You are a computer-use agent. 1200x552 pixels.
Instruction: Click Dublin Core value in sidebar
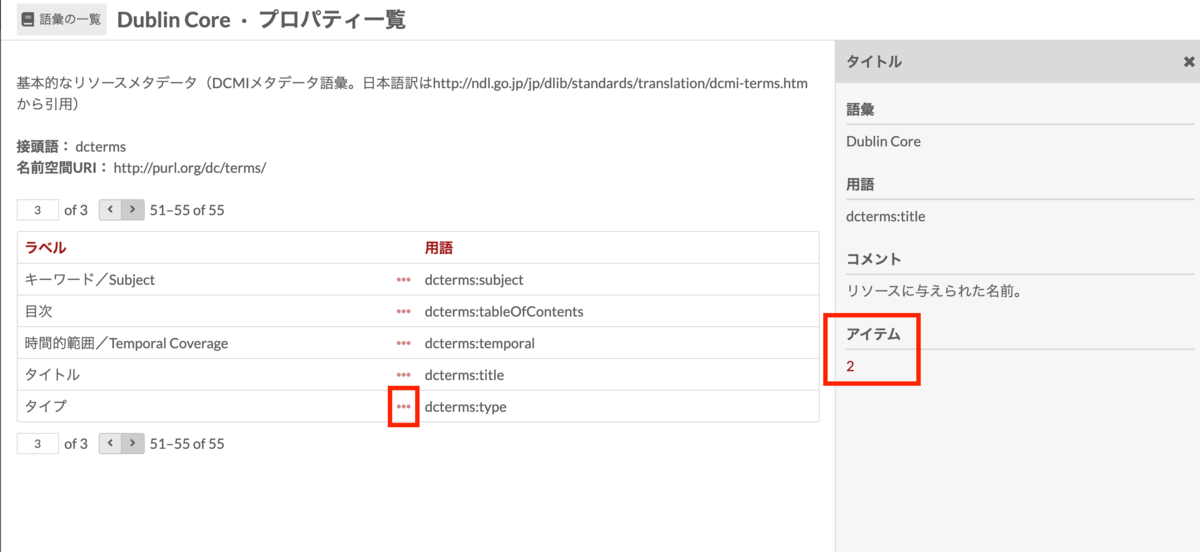(883, 141)
